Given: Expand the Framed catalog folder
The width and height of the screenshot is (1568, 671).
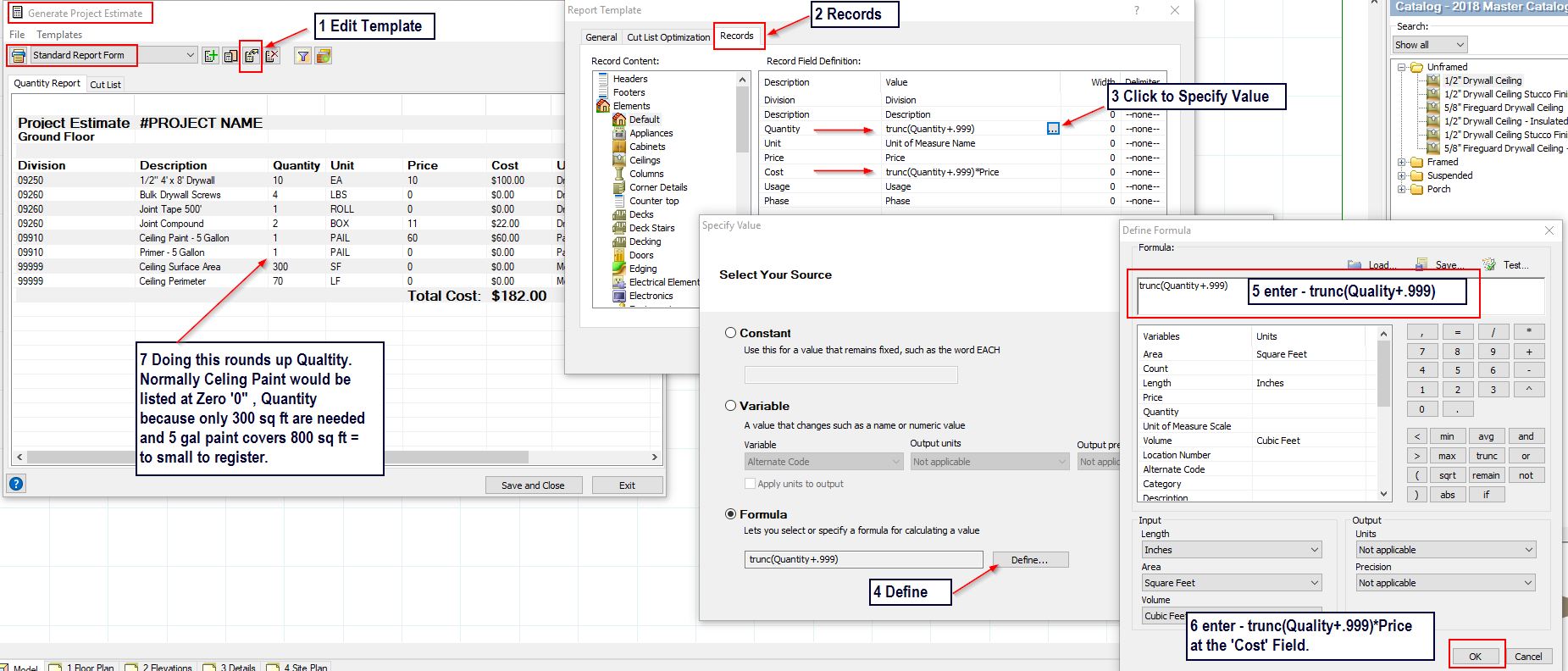Looking at the screenshot, I should pyautogui.click(x=1402, y=162).
